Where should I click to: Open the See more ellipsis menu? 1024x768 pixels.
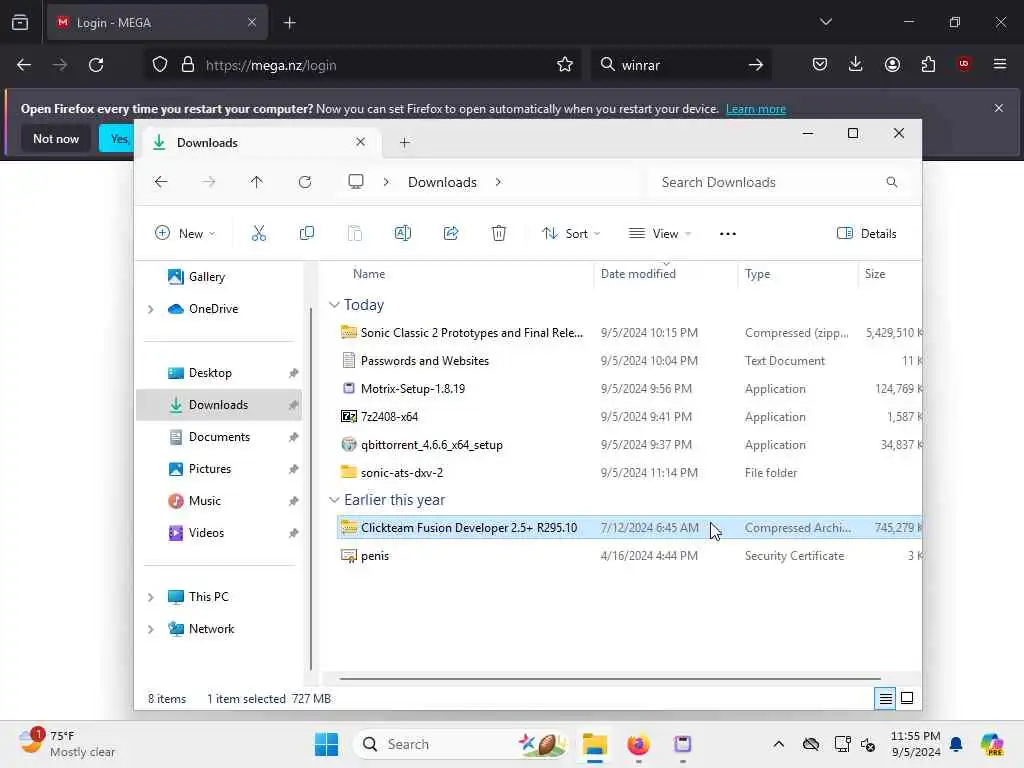[728, 234]
